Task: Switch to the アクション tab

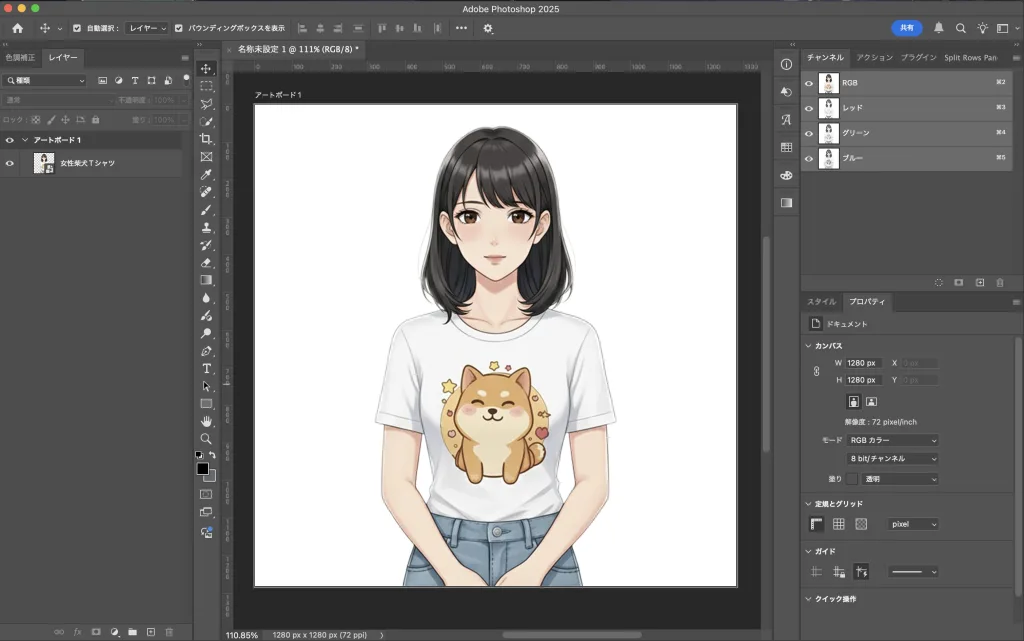Action: (x=874, y=58)
